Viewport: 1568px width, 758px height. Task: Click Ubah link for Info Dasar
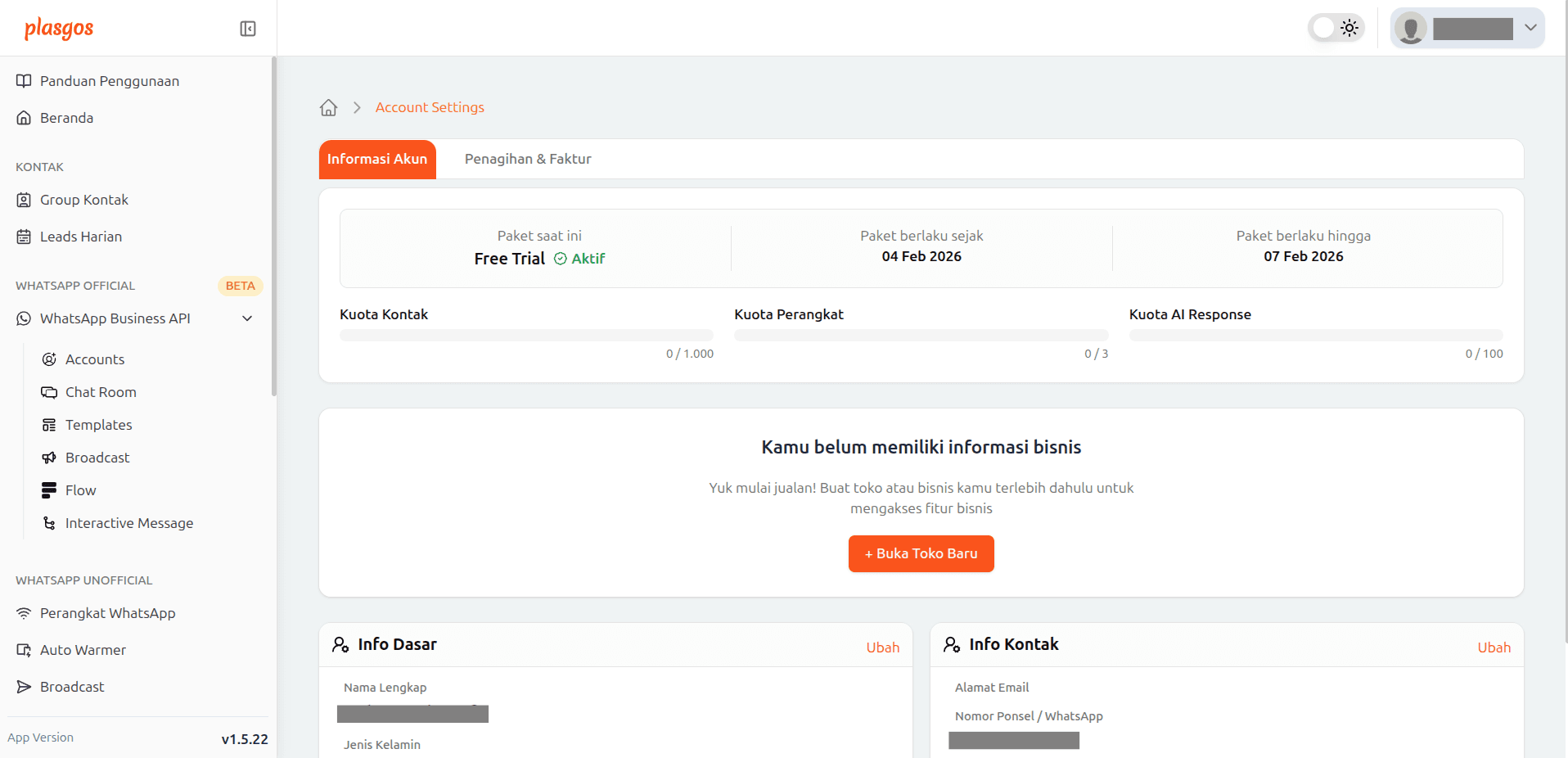click(882, 647)
